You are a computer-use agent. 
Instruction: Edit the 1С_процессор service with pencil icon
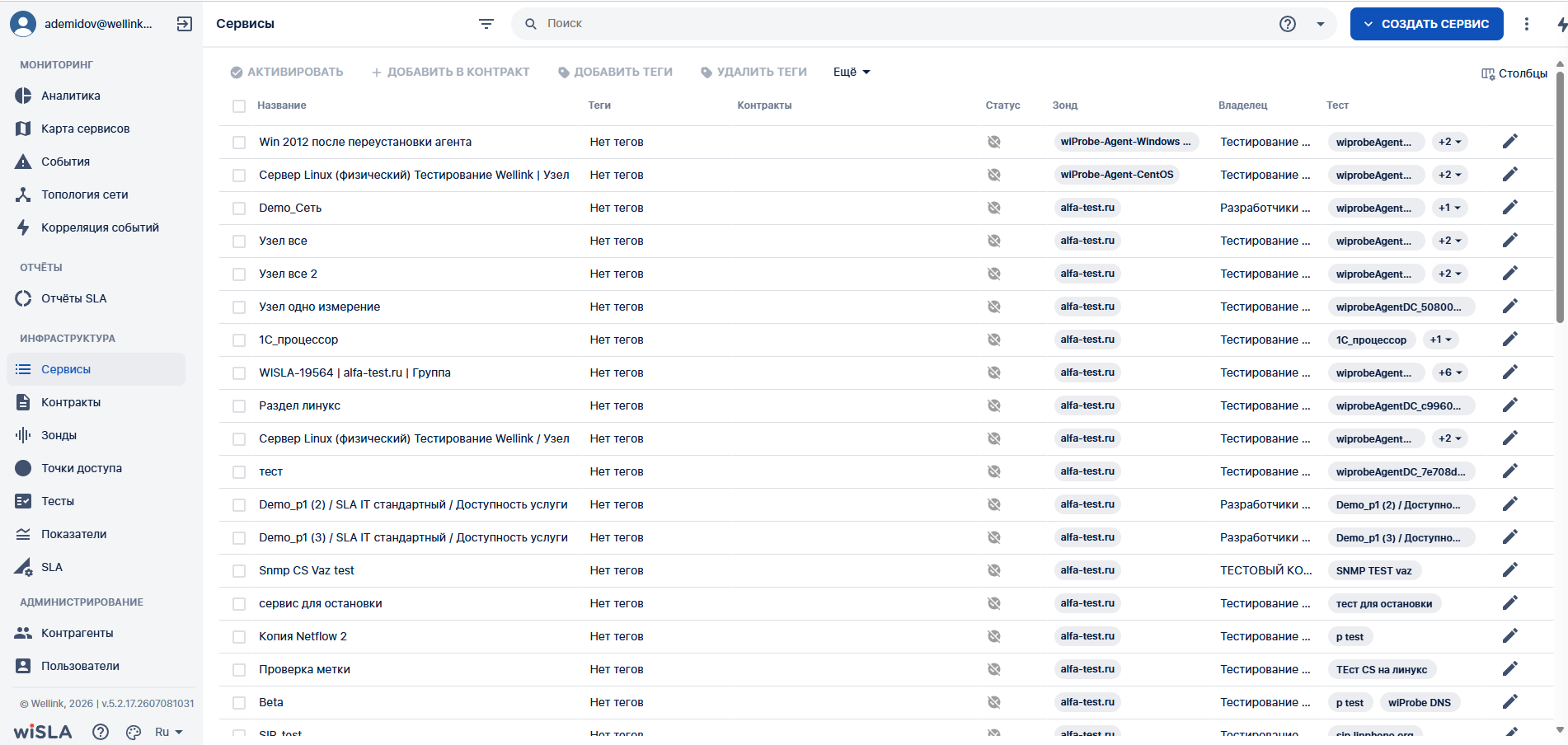pos(1510,340)
